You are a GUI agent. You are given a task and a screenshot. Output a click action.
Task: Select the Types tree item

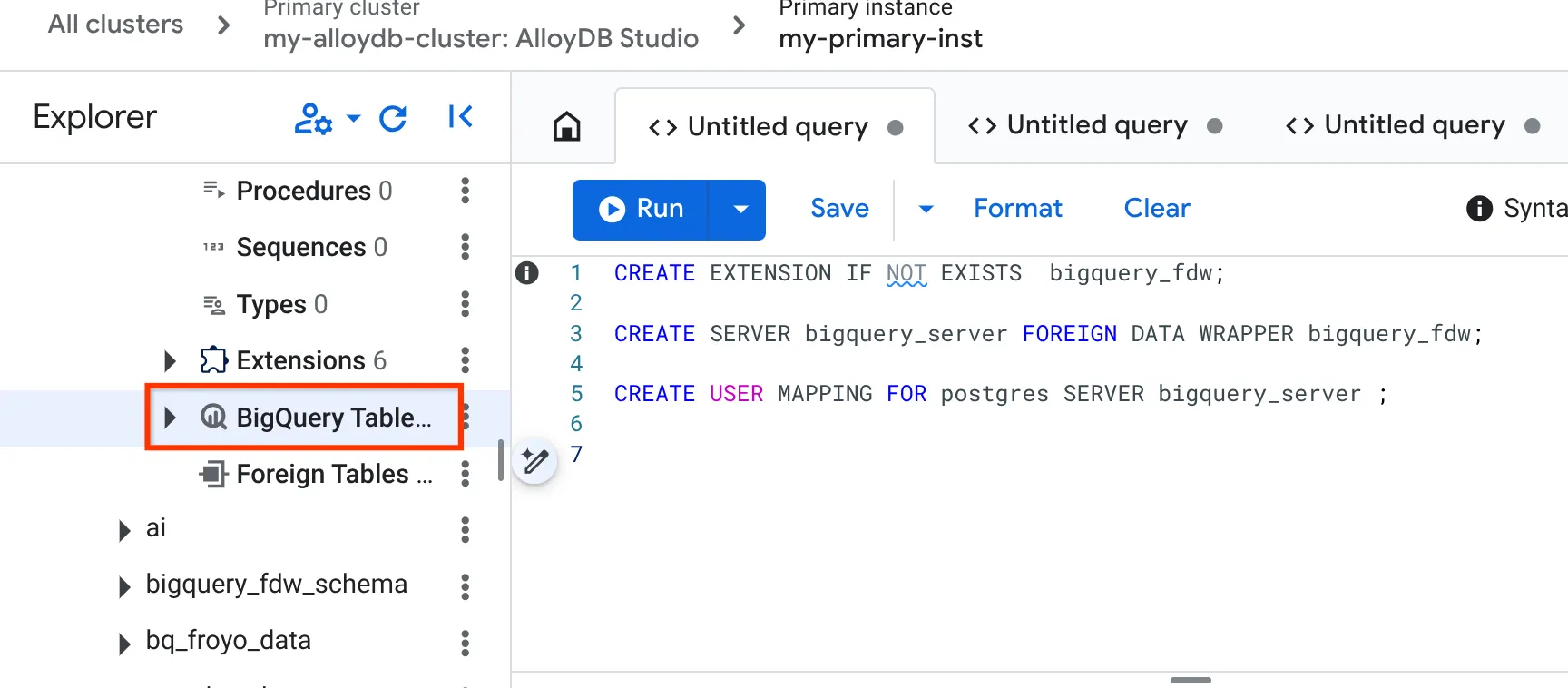[281, 304]
